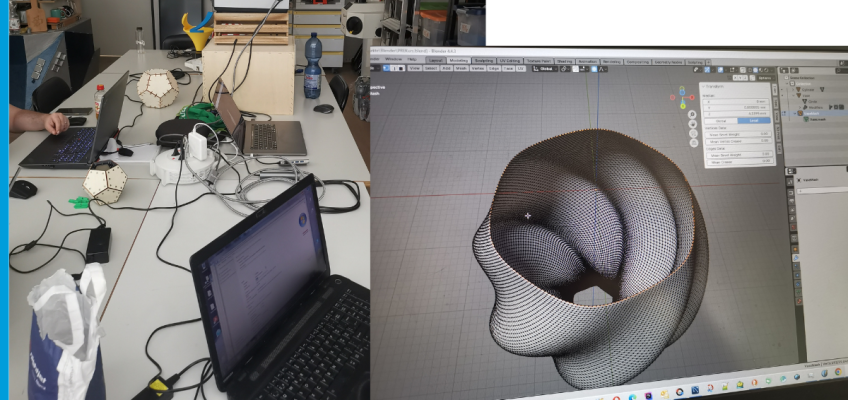The width and height of the screenshot is (848, 400).
Task: Expand the Cylinder object in outliner
Action: 793,90
